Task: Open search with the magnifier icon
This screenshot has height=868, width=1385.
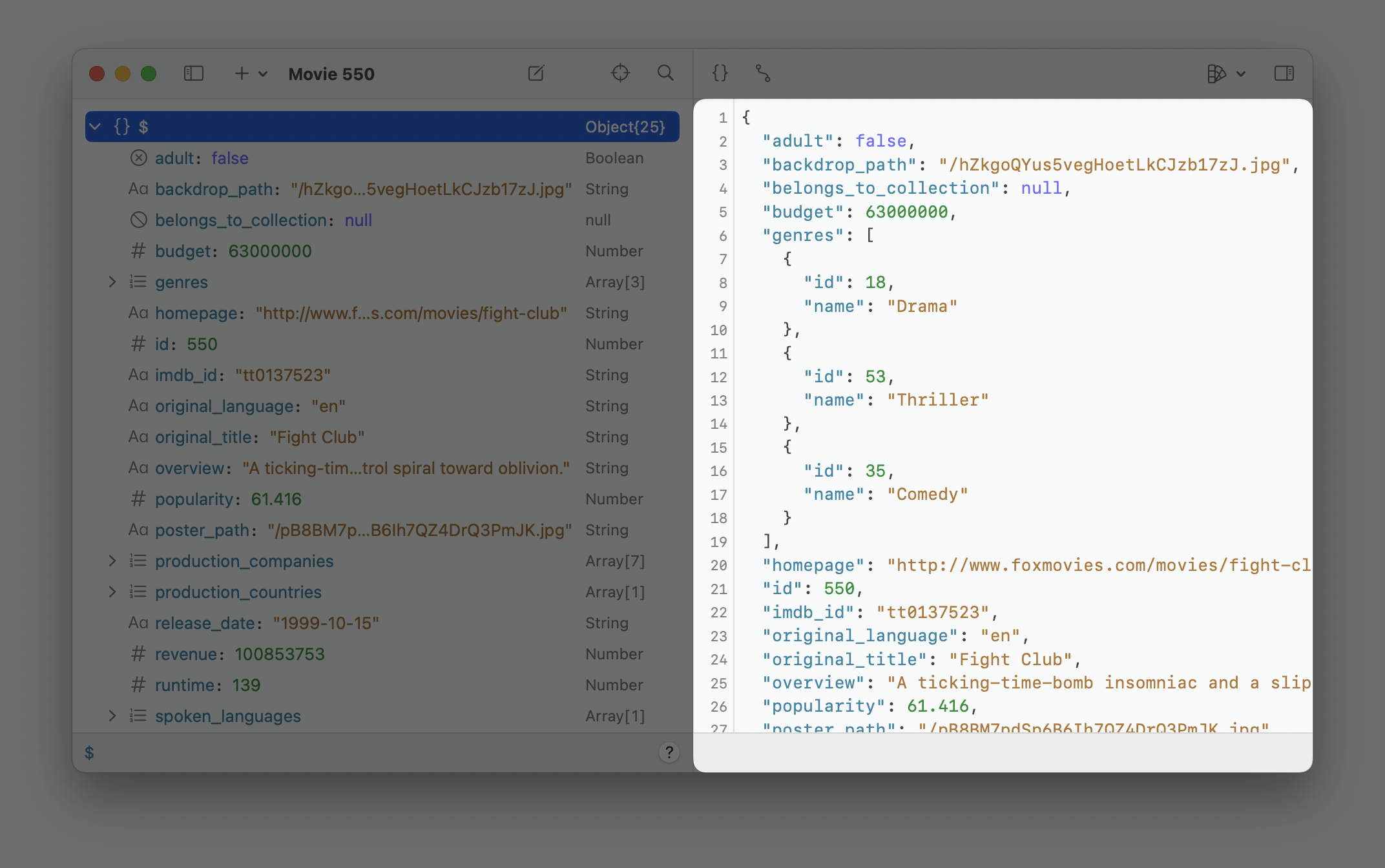Action: [x=666, y=74]
